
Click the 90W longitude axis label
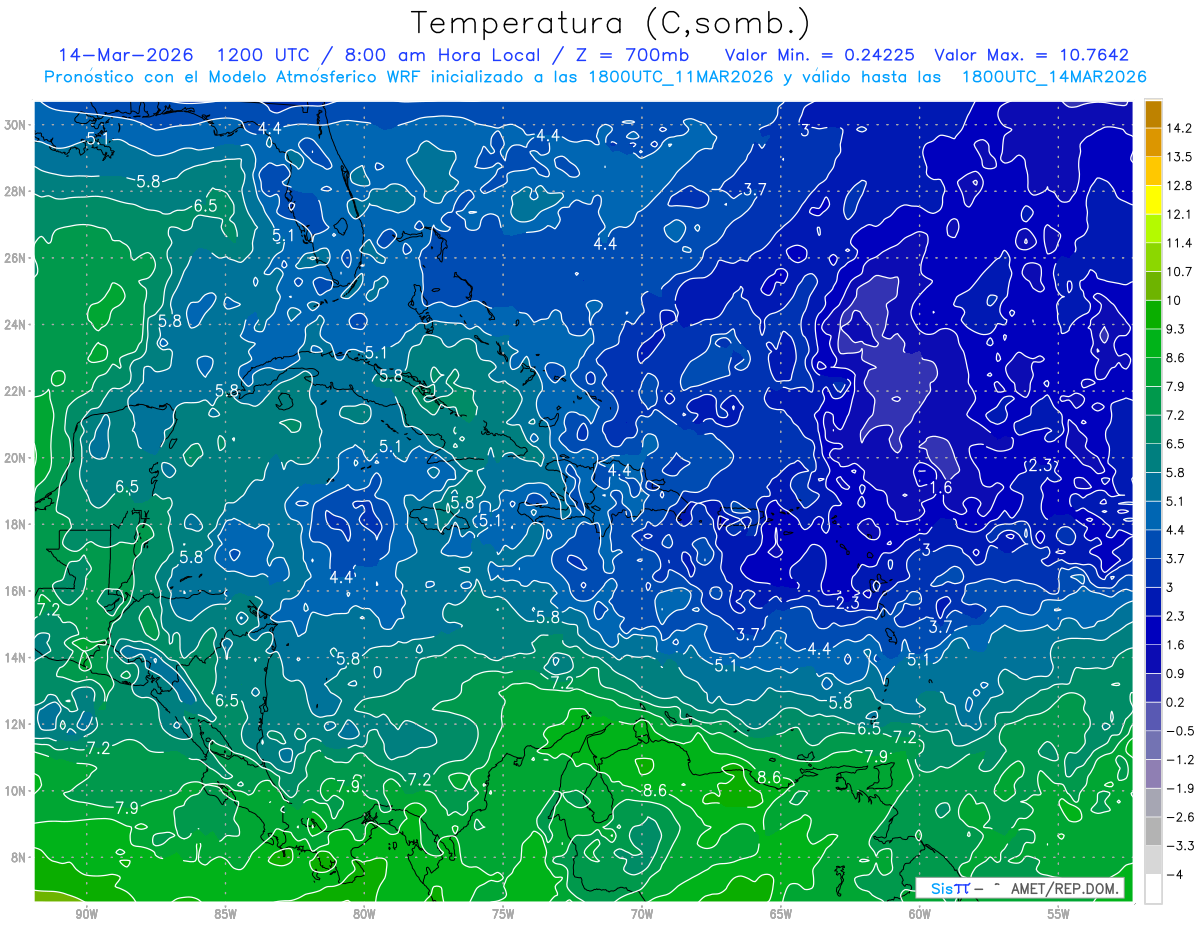point(86,913)
